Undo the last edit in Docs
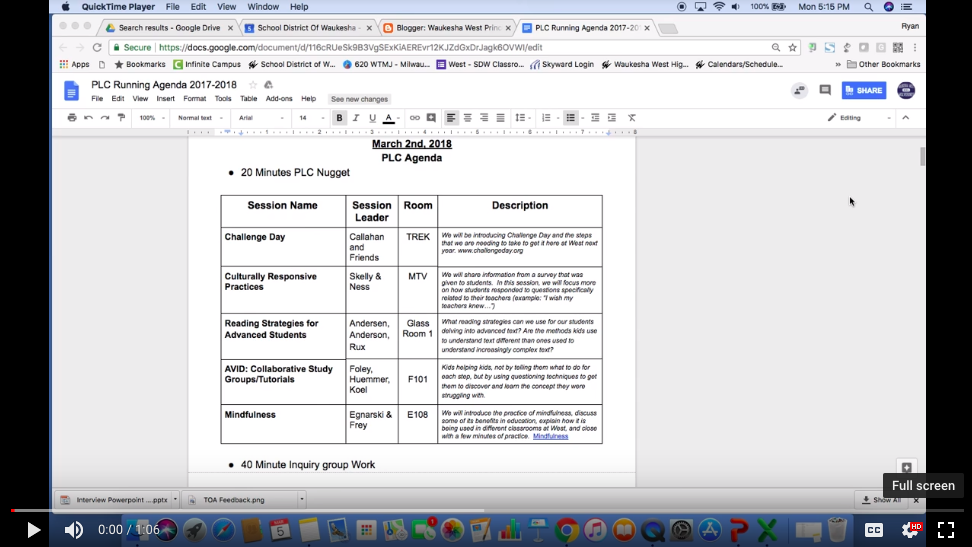972x547 pixels. [x=88, y=118]
